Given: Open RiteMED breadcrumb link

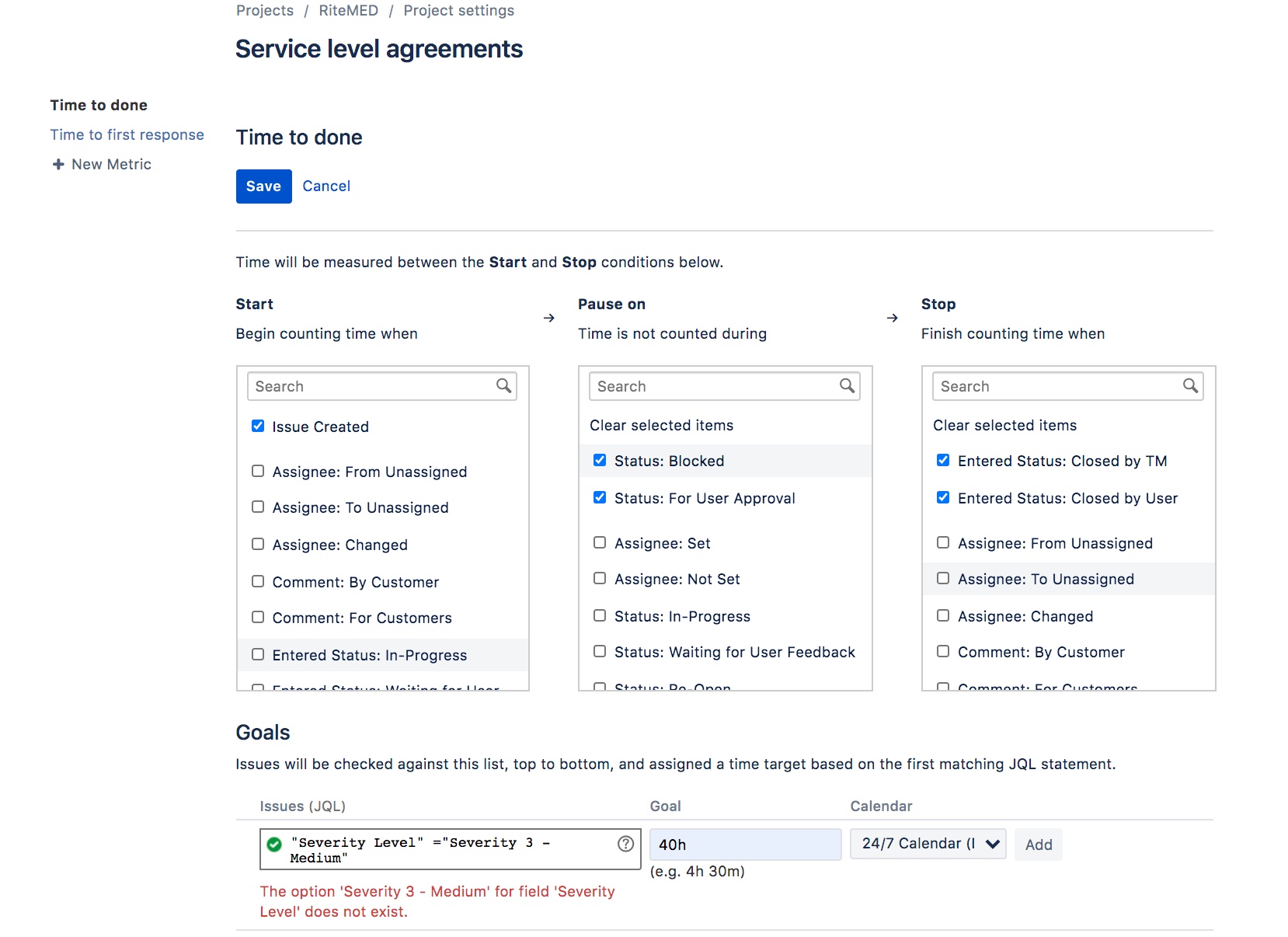Looking at the screenshot, I should [x=349, y=10].
